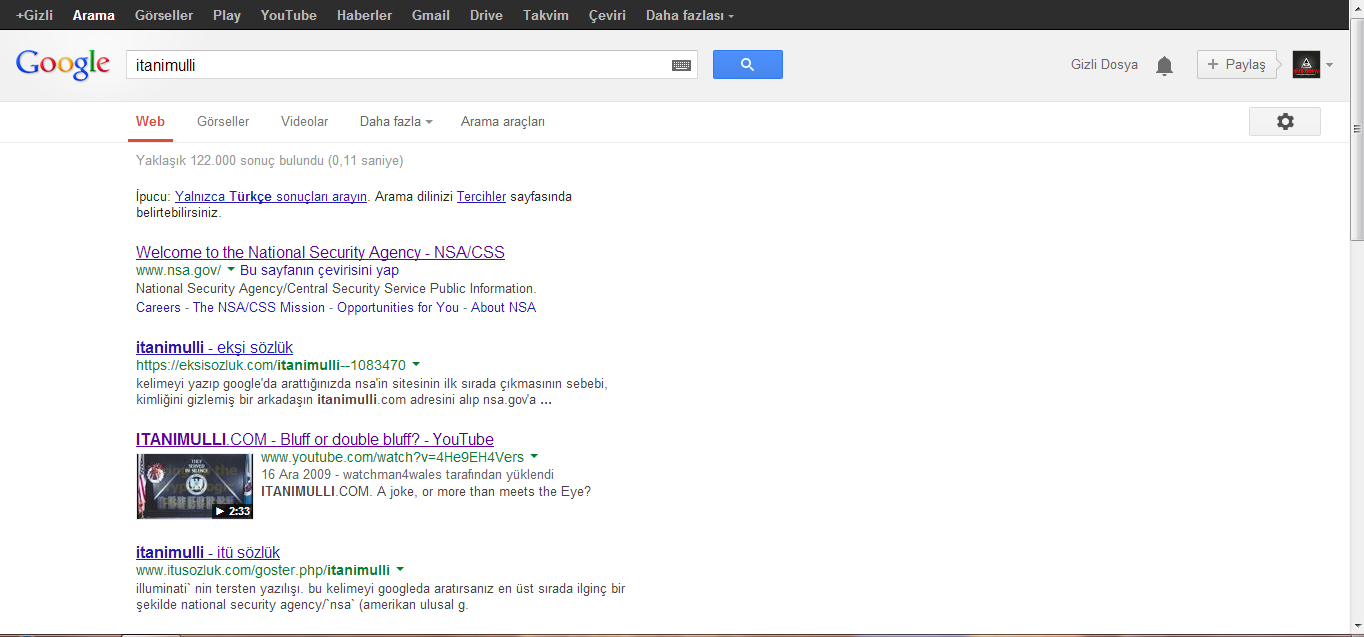
Task: Open Arama araçları search tools
Action: tap(503, 121)
